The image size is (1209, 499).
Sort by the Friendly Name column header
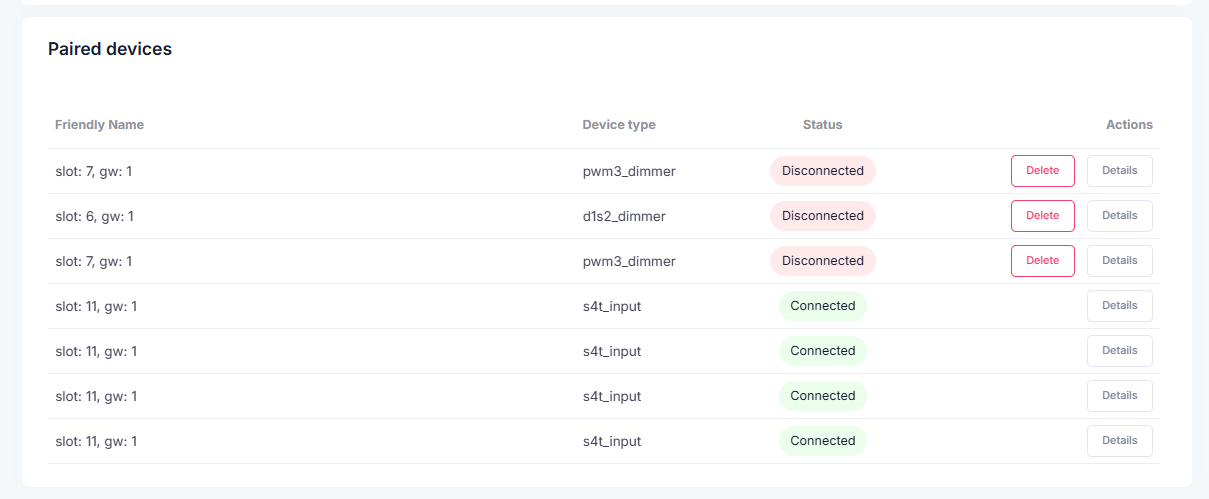coord(99,125)
